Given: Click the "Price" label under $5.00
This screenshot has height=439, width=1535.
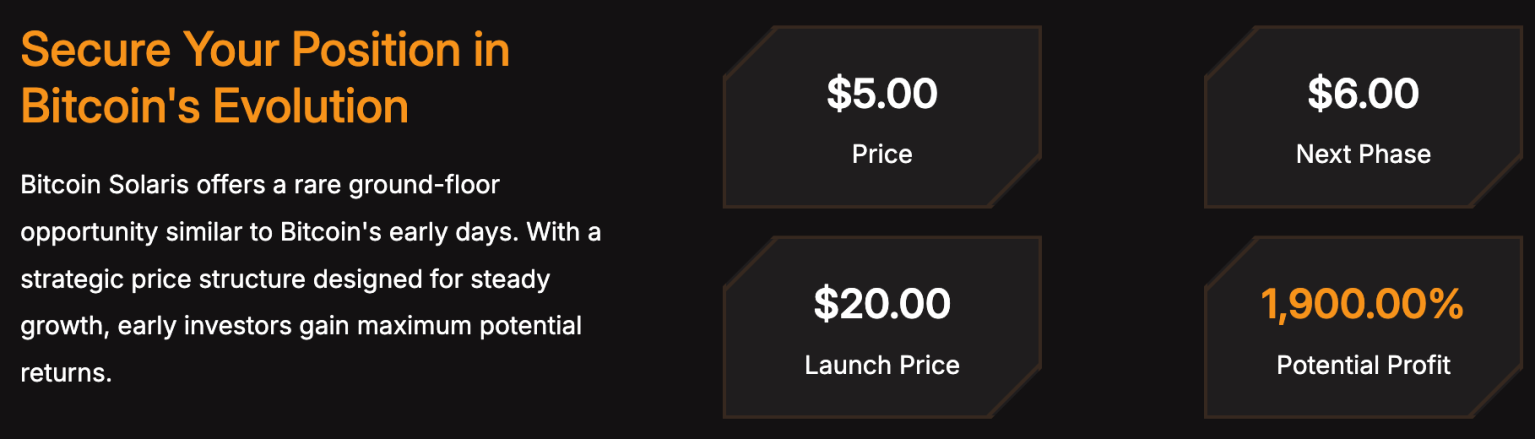Looking at the screenshot, I should point(882,154).
